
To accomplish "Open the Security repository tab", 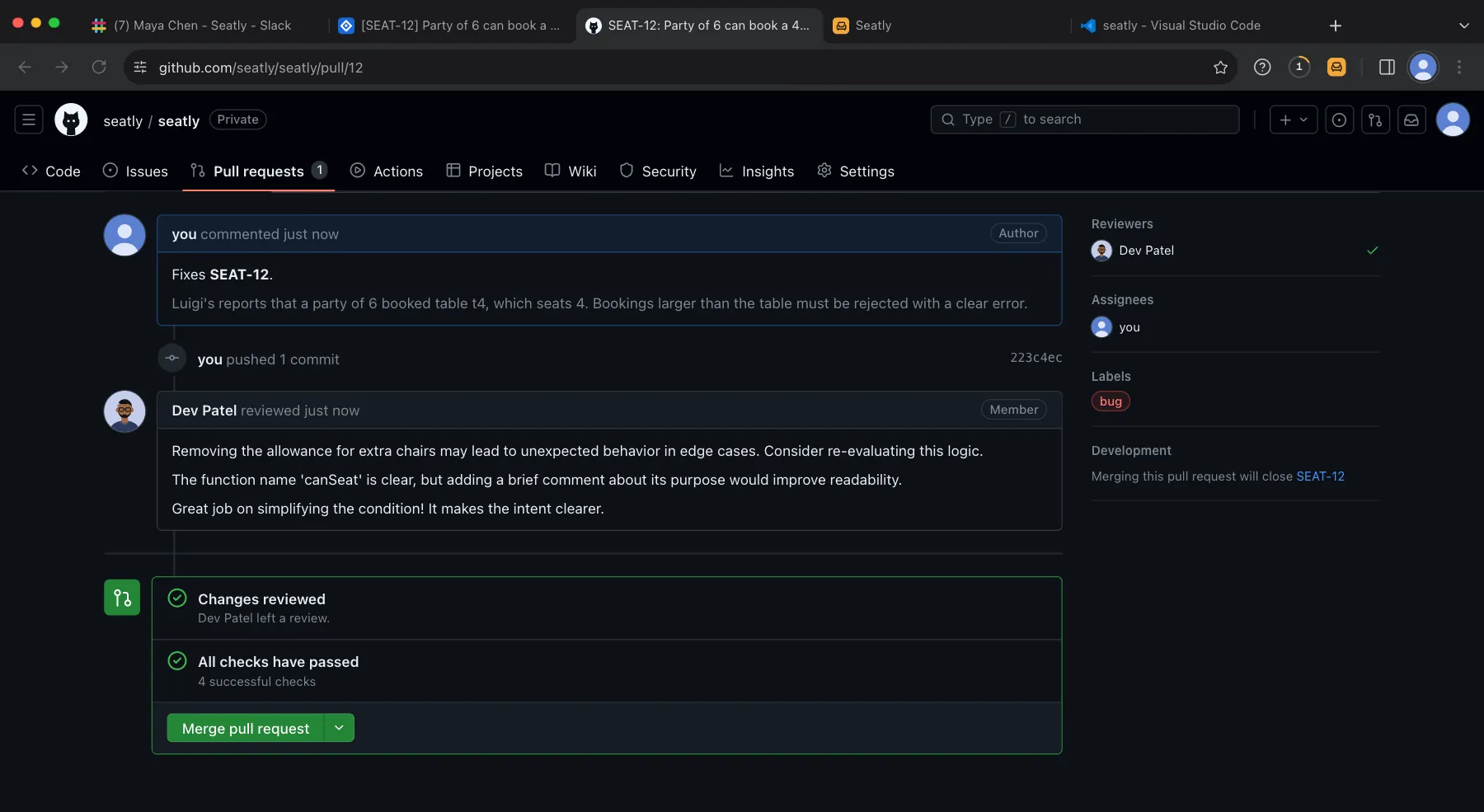I will click(x=658, y=171).
